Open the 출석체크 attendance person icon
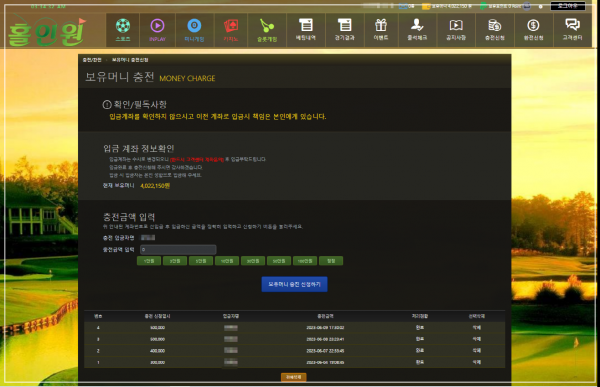600x387 pixels. [x=417, y=25]
